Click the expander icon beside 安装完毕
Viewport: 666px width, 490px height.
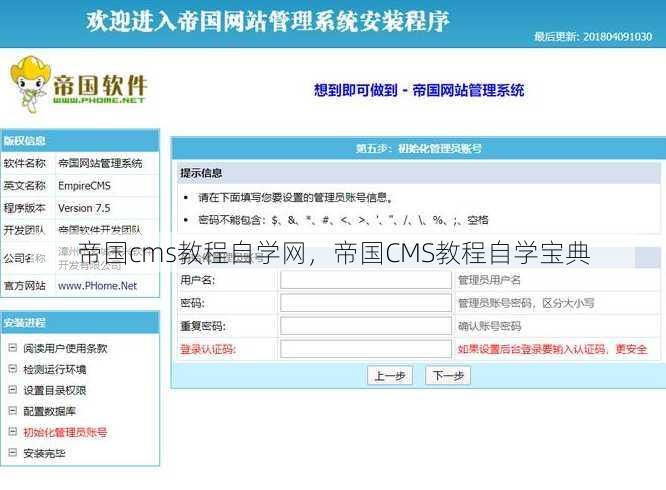13,453
